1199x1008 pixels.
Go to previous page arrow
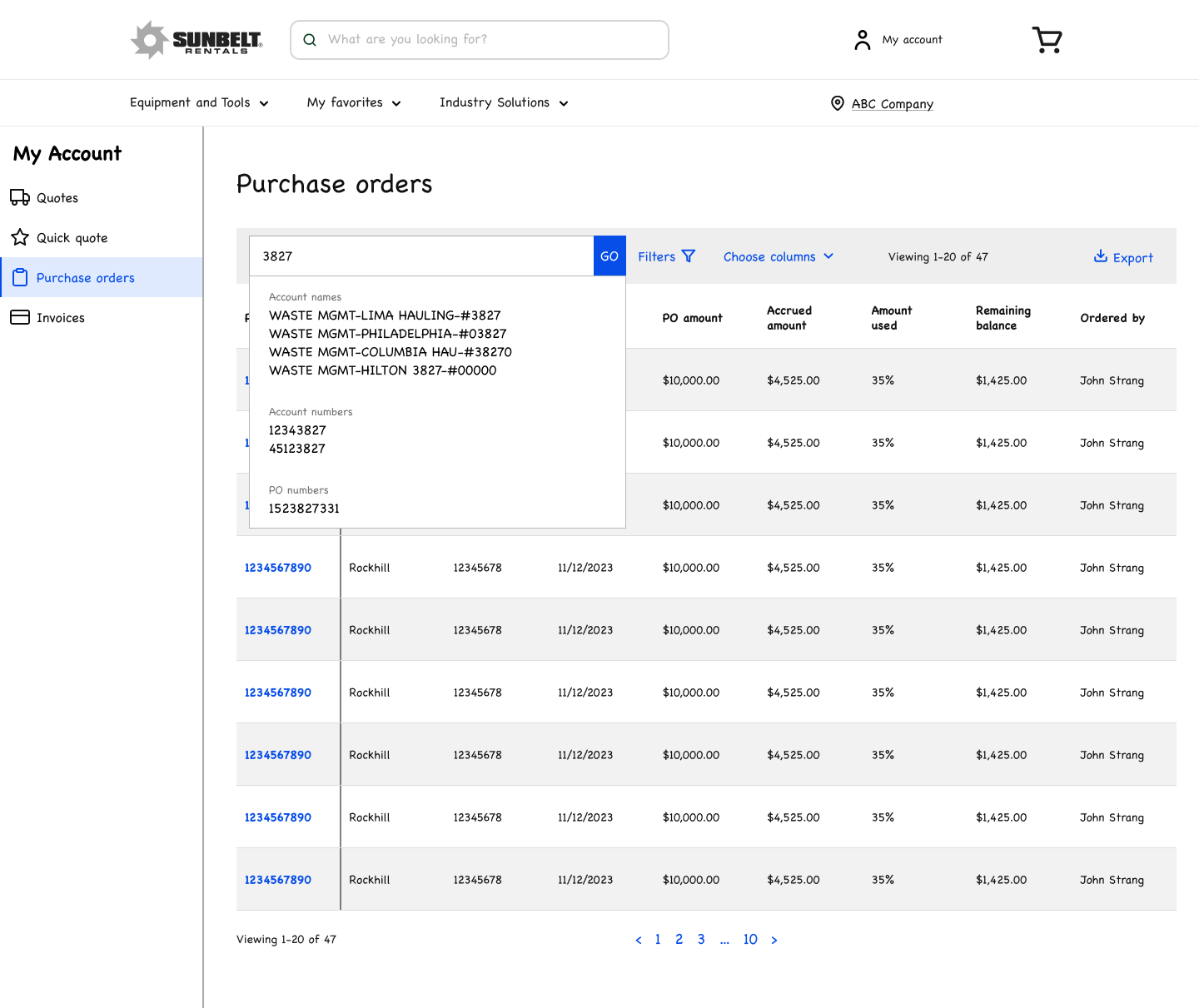pos(639,940)
